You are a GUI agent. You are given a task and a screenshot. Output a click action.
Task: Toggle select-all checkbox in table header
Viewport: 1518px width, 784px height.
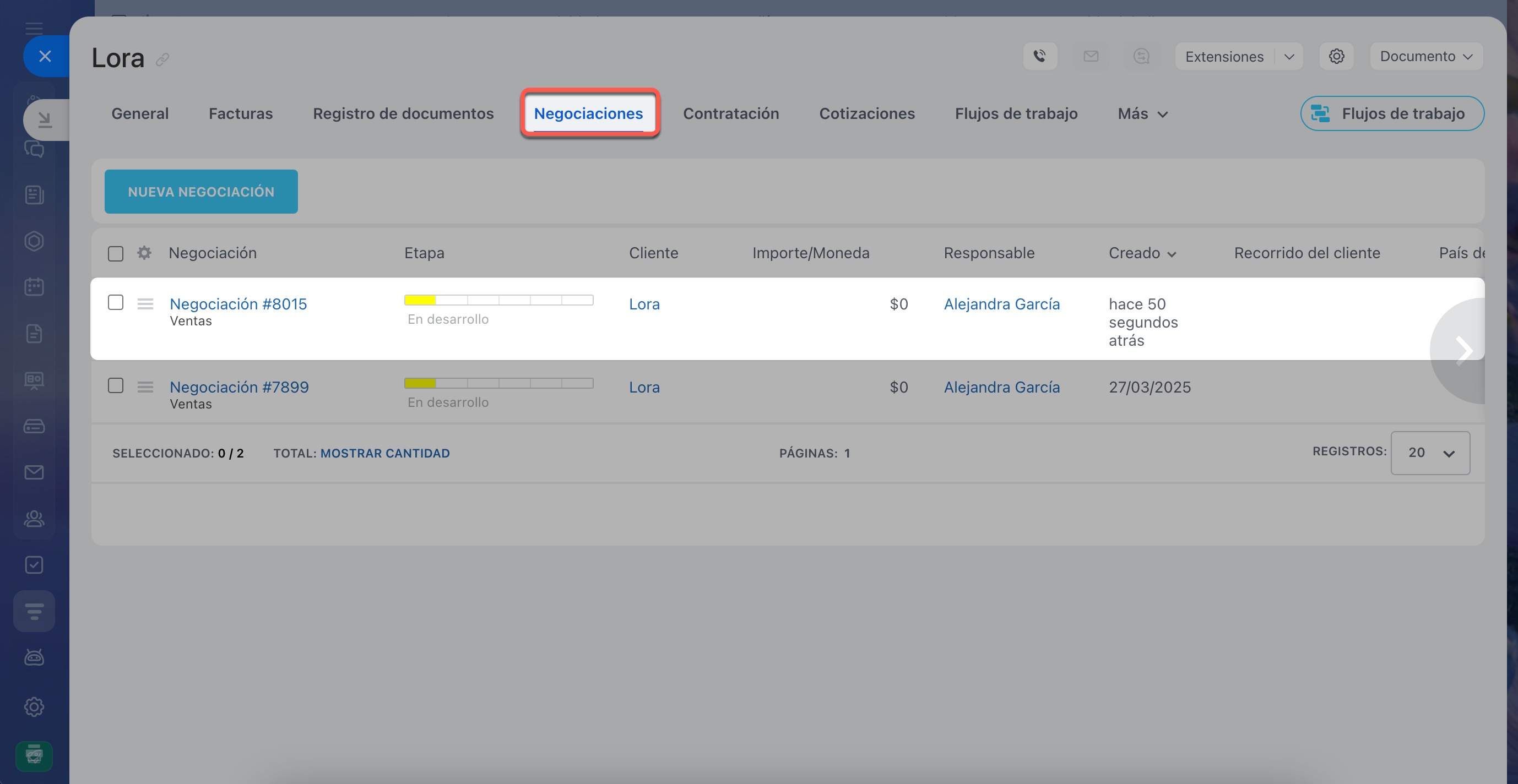pyautogui.click(x=116, y=254)
